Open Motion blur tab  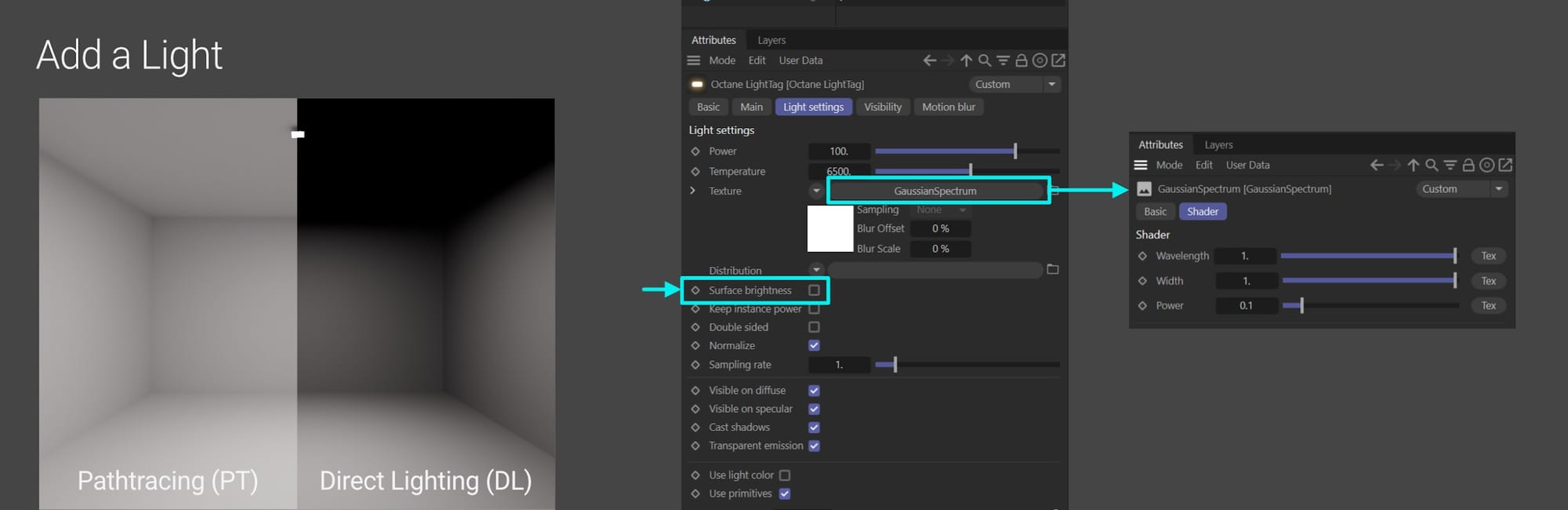(x=949, y=107)
